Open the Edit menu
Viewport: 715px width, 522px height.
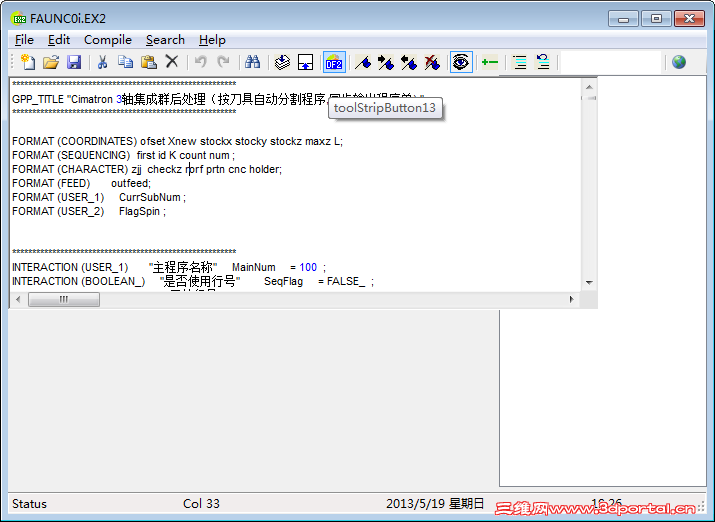coord(59,40)
